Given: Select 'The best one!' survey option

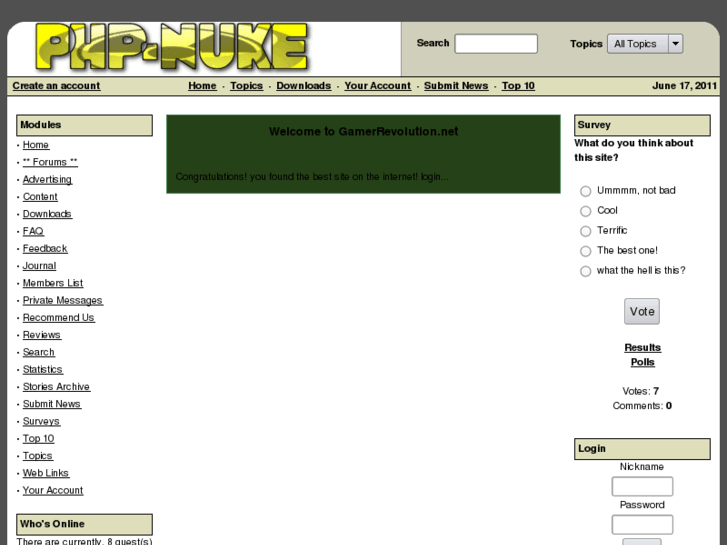Looking at the screenshot, I should tap(586, 251).
